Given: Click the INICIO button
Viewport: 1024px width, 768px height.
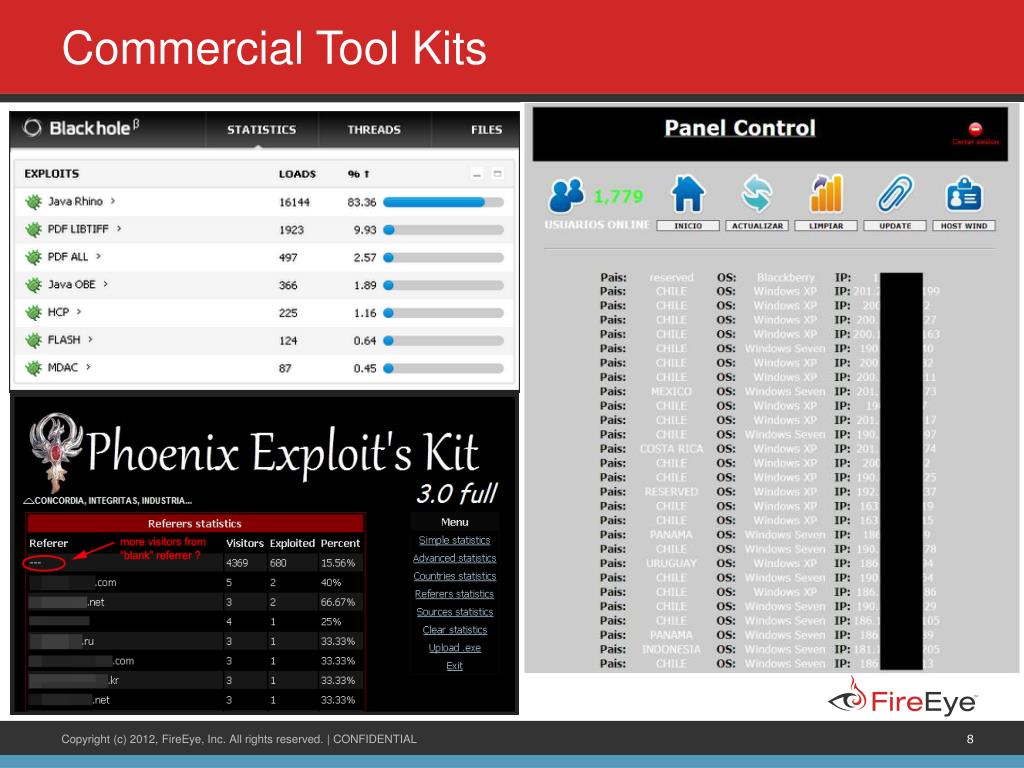Looking at the screenshot, I should click(688, 226).
